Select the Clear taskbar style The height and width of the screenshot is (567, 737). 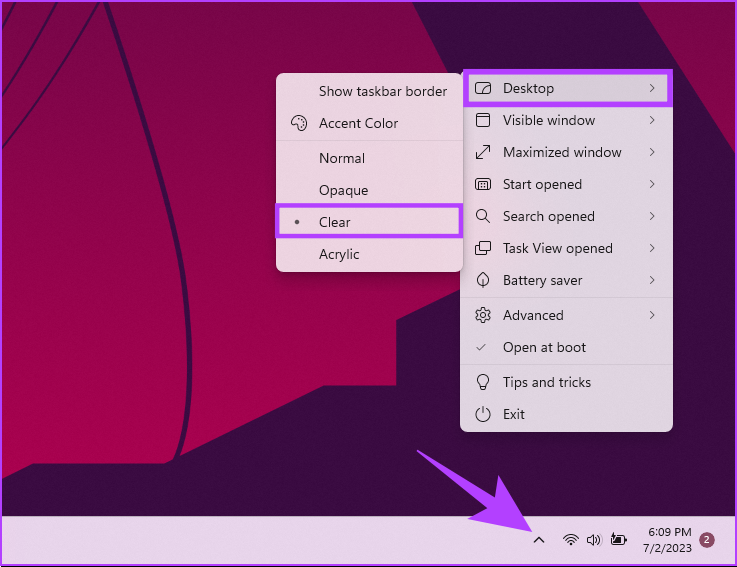point(369,222)
